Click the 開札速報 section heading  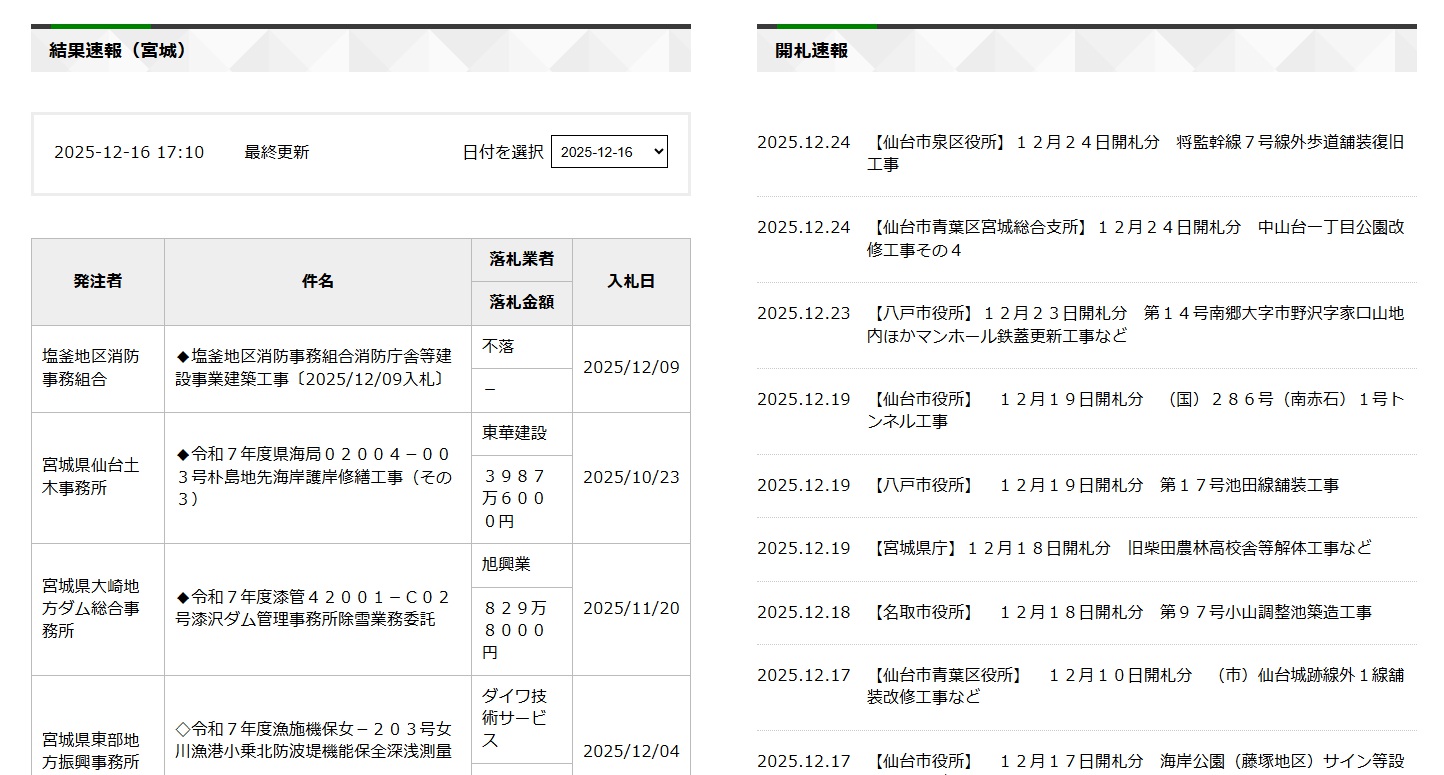click(x=811, y=50)
